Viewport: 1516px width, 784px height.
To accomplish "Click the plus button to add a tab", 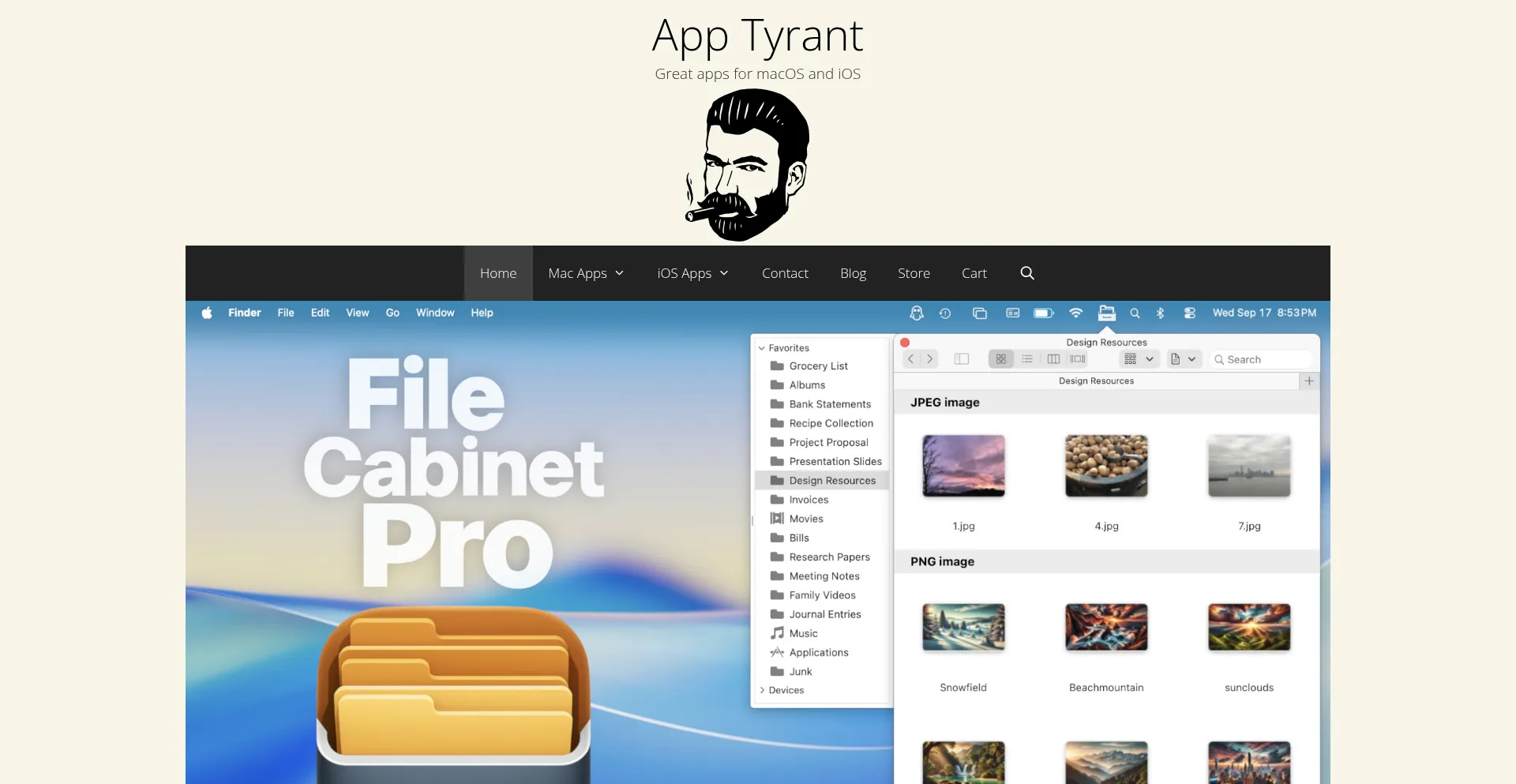I will 1309,381.
